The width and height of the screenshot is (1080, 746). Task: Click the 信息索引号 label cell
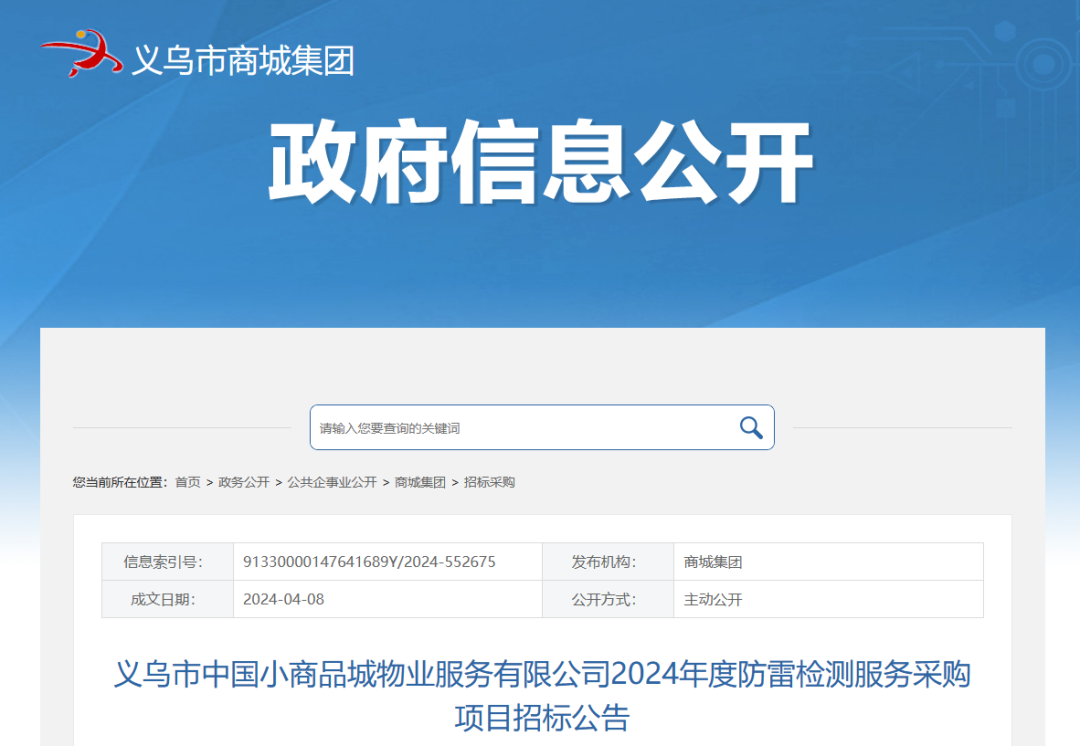[x=167, y=562]
